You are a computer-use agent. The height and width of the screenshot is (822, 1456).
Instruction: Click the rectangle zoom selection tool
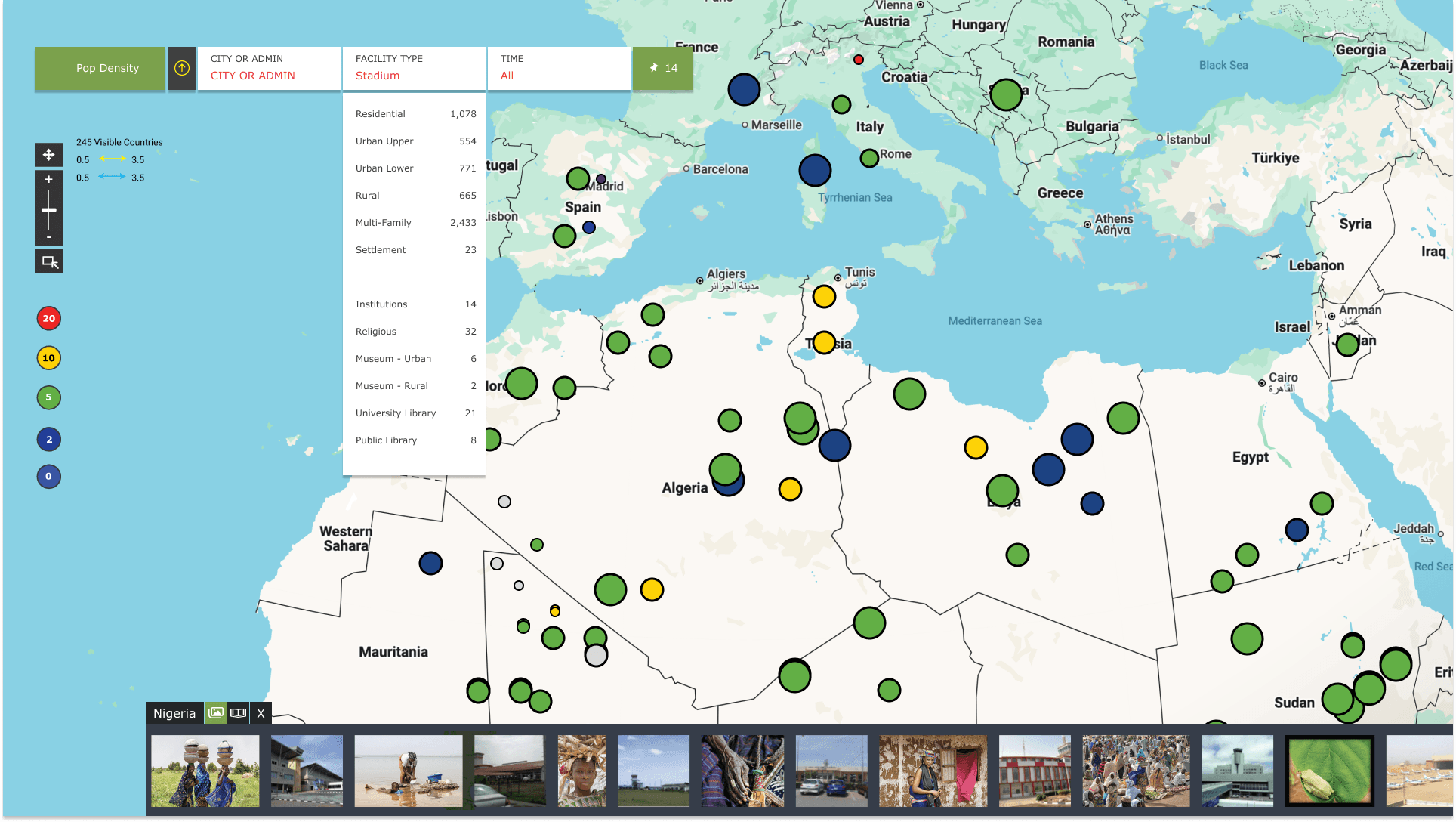click(48, 261)
